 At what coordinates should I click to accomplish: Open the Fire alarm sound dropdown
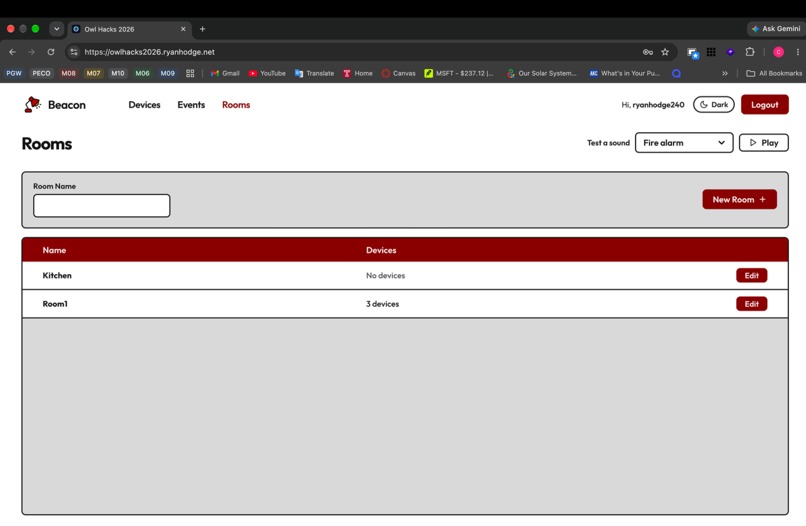[684, 143]
